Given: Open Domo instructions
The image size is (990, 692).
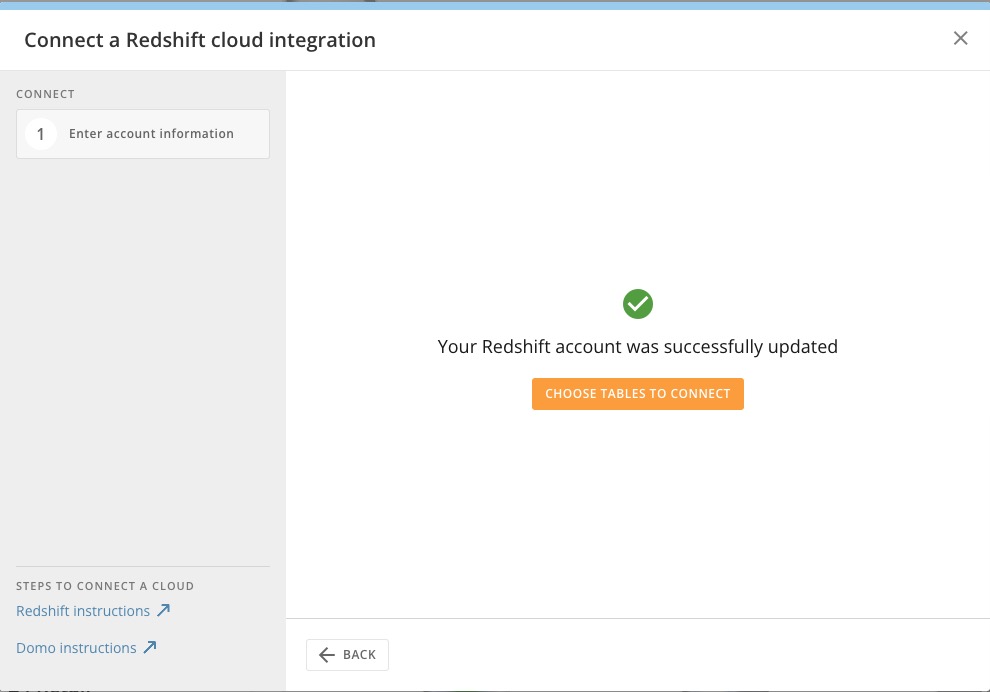Looking at the screenshot, I should click(76, 647).
